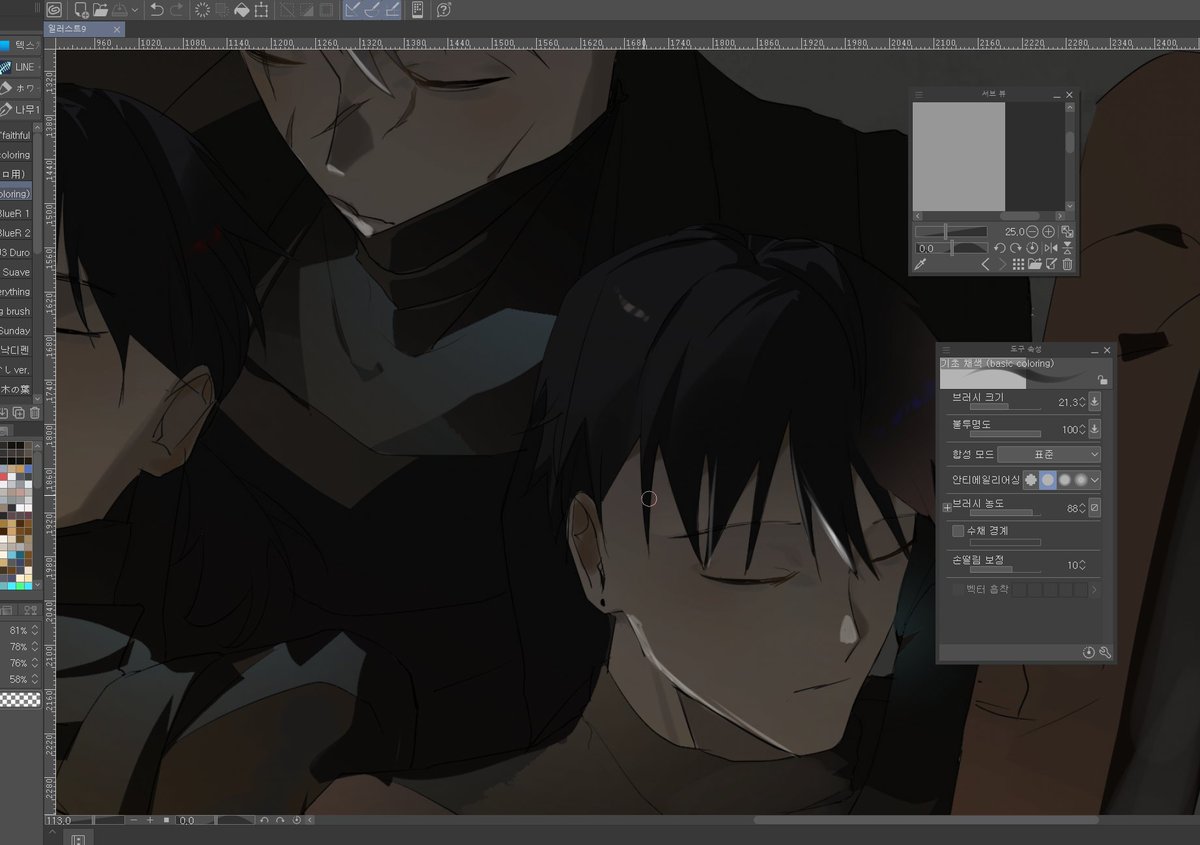Open brush size dynamics button

[1094, 402]
